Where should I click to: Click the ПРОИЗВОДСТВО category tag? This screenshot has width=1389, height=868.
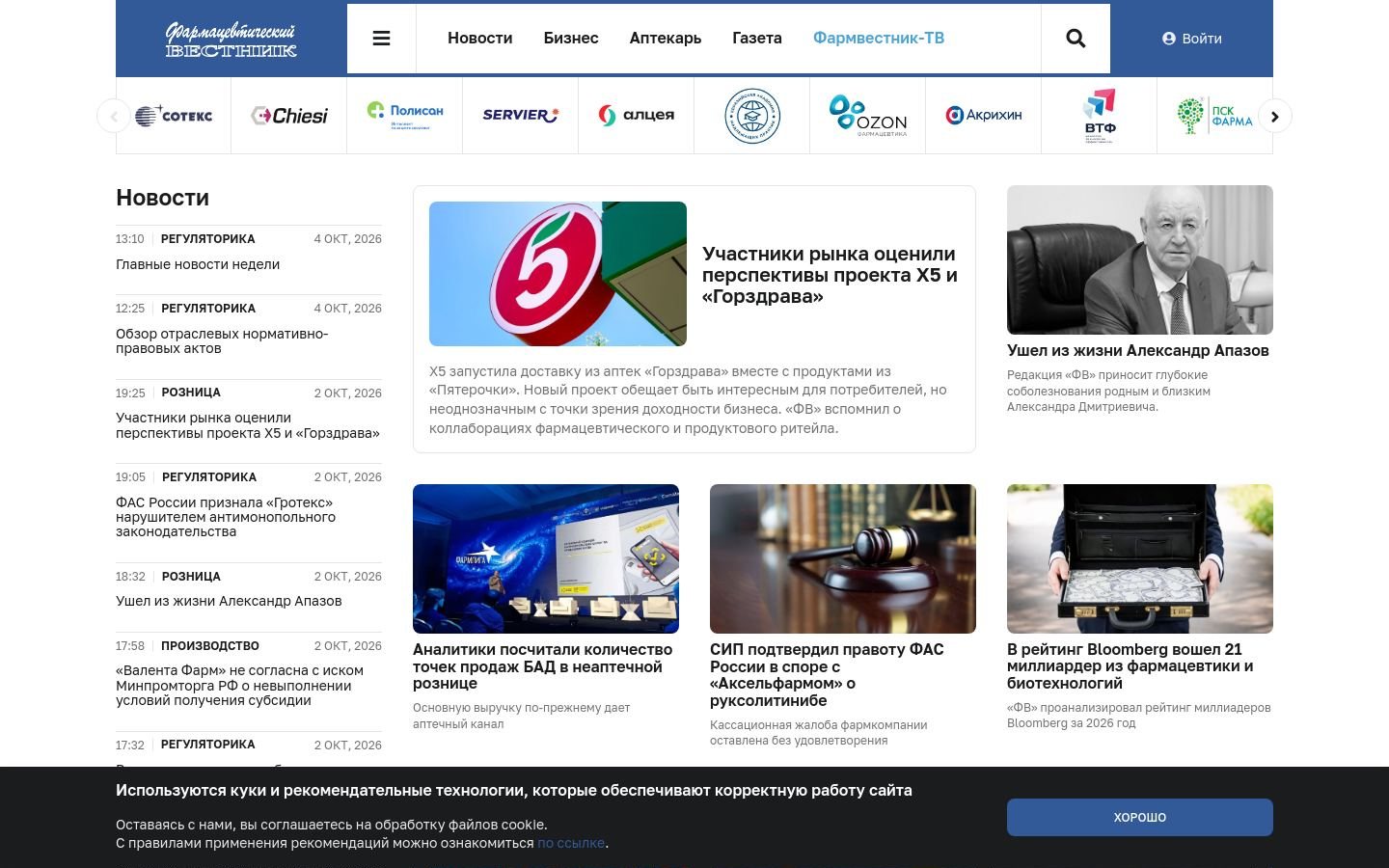click(210, 645)
